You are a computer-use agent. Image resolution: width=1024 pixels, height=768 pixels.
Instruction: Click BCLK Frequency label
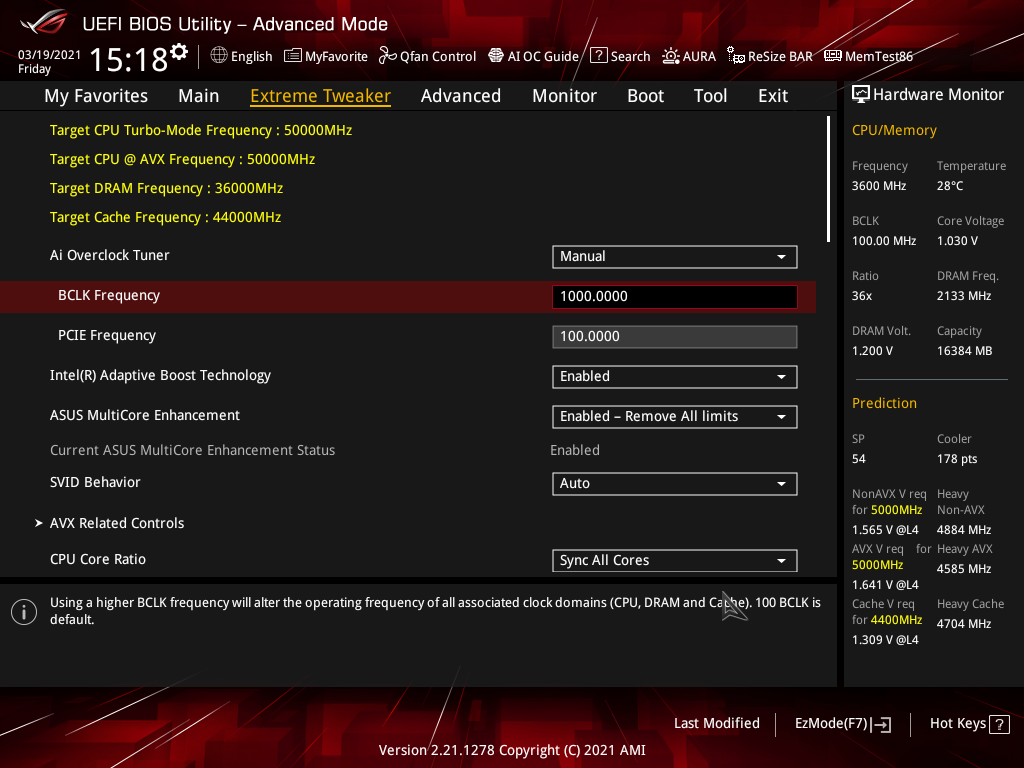tap(109, 295)
